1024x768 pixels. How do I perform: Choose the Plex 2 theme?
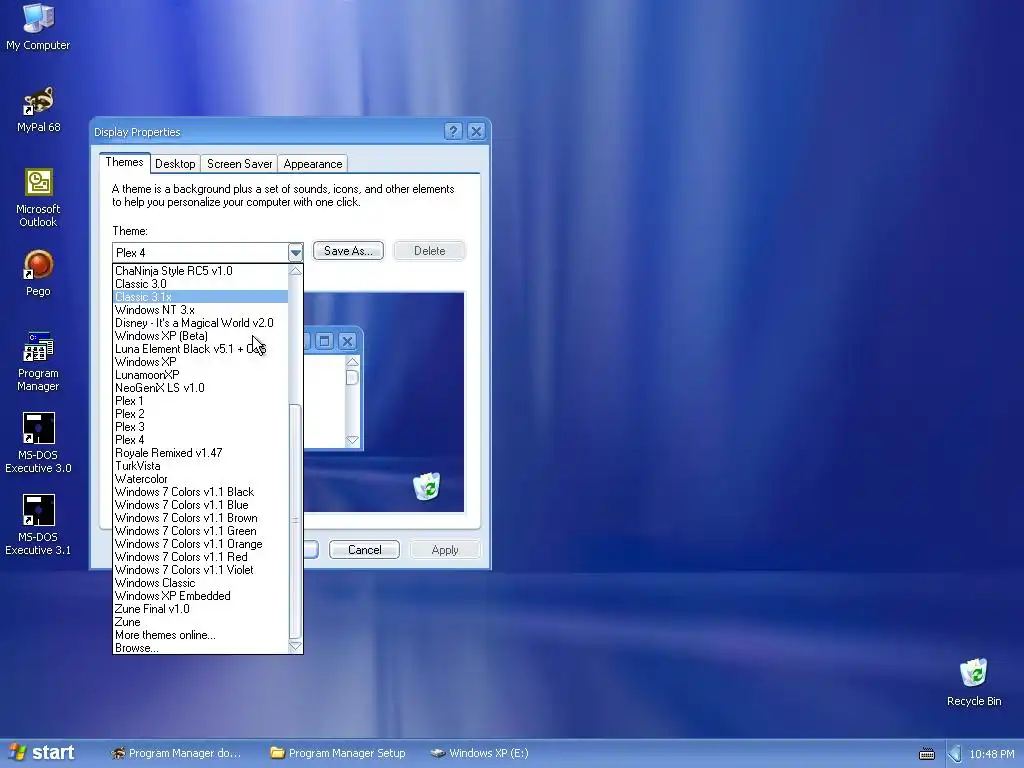[x=200, y=414]
